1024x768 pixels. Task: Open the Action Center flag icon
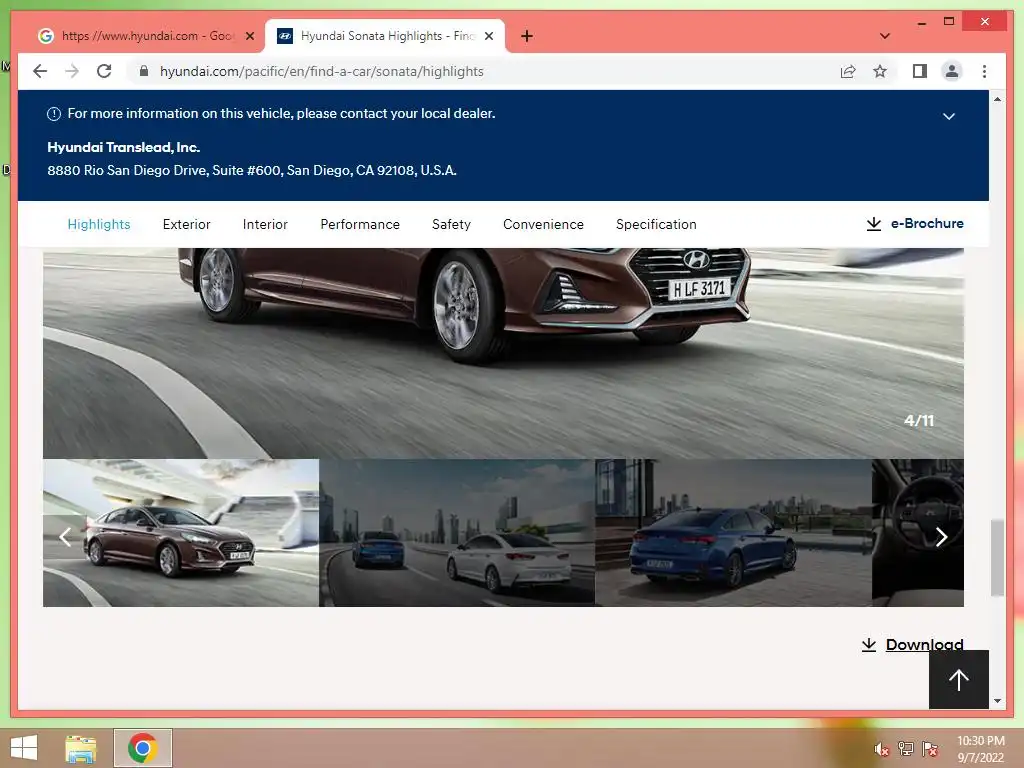click(930, 749)
